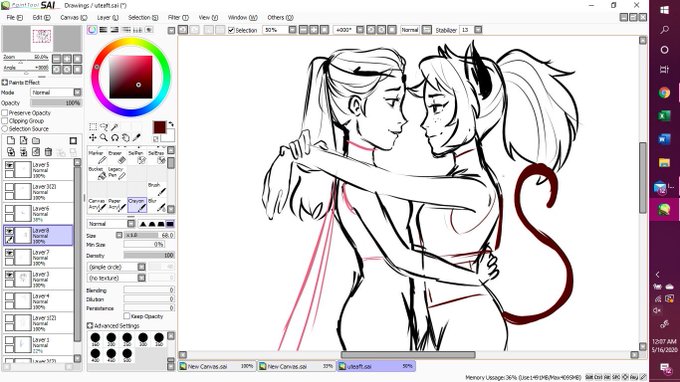Viewport: 680px width, 382px height.
Task: Open the rotation angle dropdown in toolbar
Action: (x=360, y=30)
